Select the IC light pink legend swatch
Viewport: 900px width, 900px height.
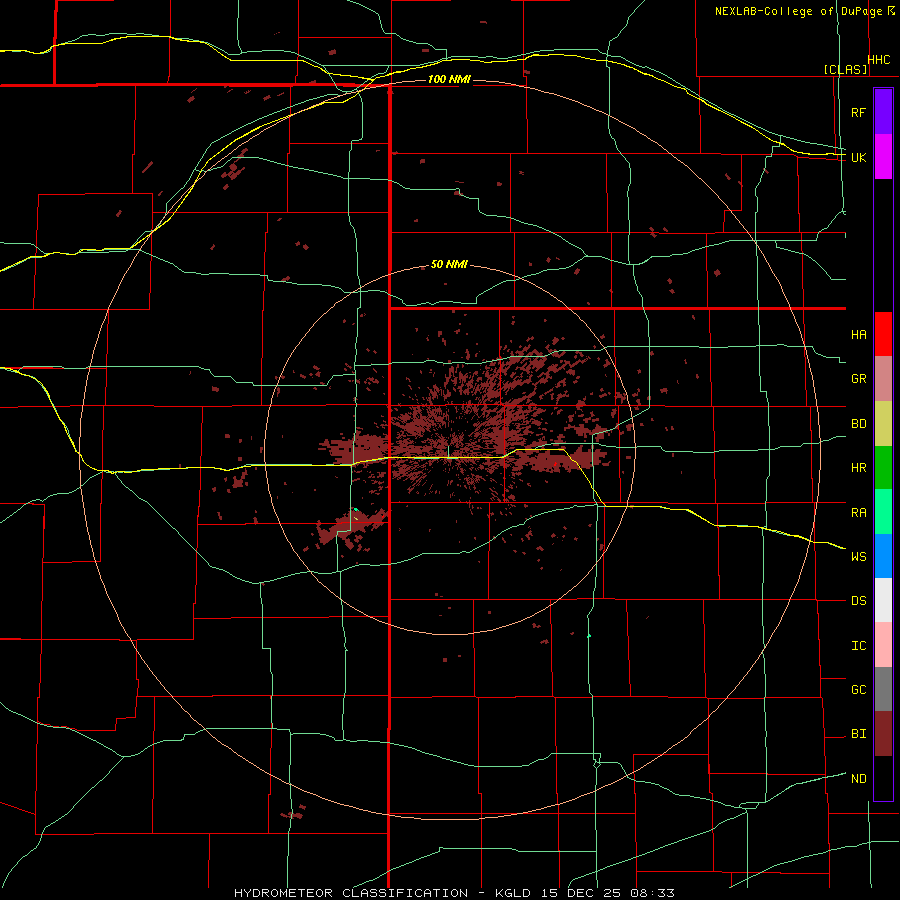883,645
